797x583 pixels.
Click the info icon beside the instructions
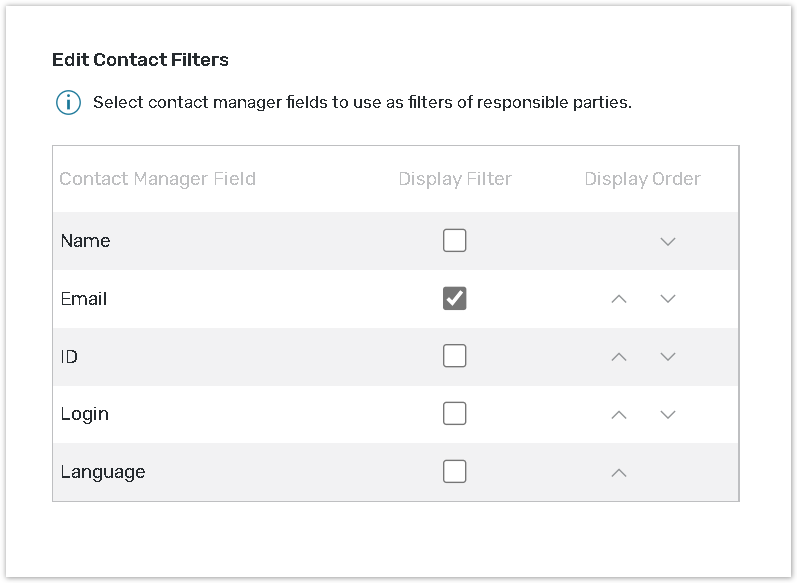coord(68,102)
